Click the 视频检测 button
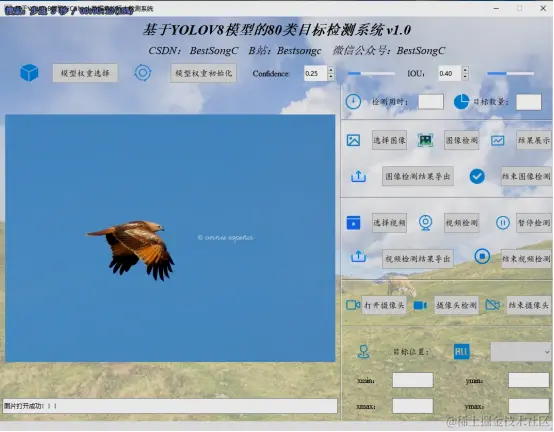 pos(461,223)
